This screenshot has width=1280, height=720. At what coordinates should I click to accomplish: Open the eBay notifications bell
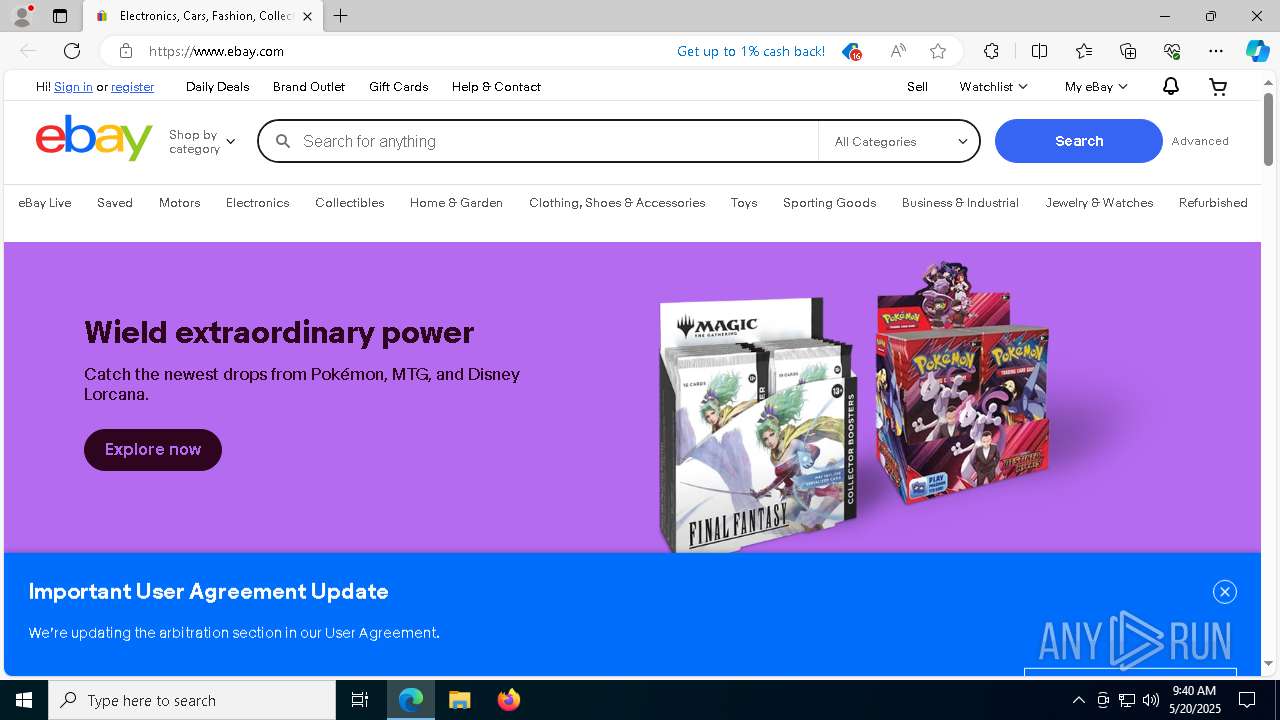1170,87
